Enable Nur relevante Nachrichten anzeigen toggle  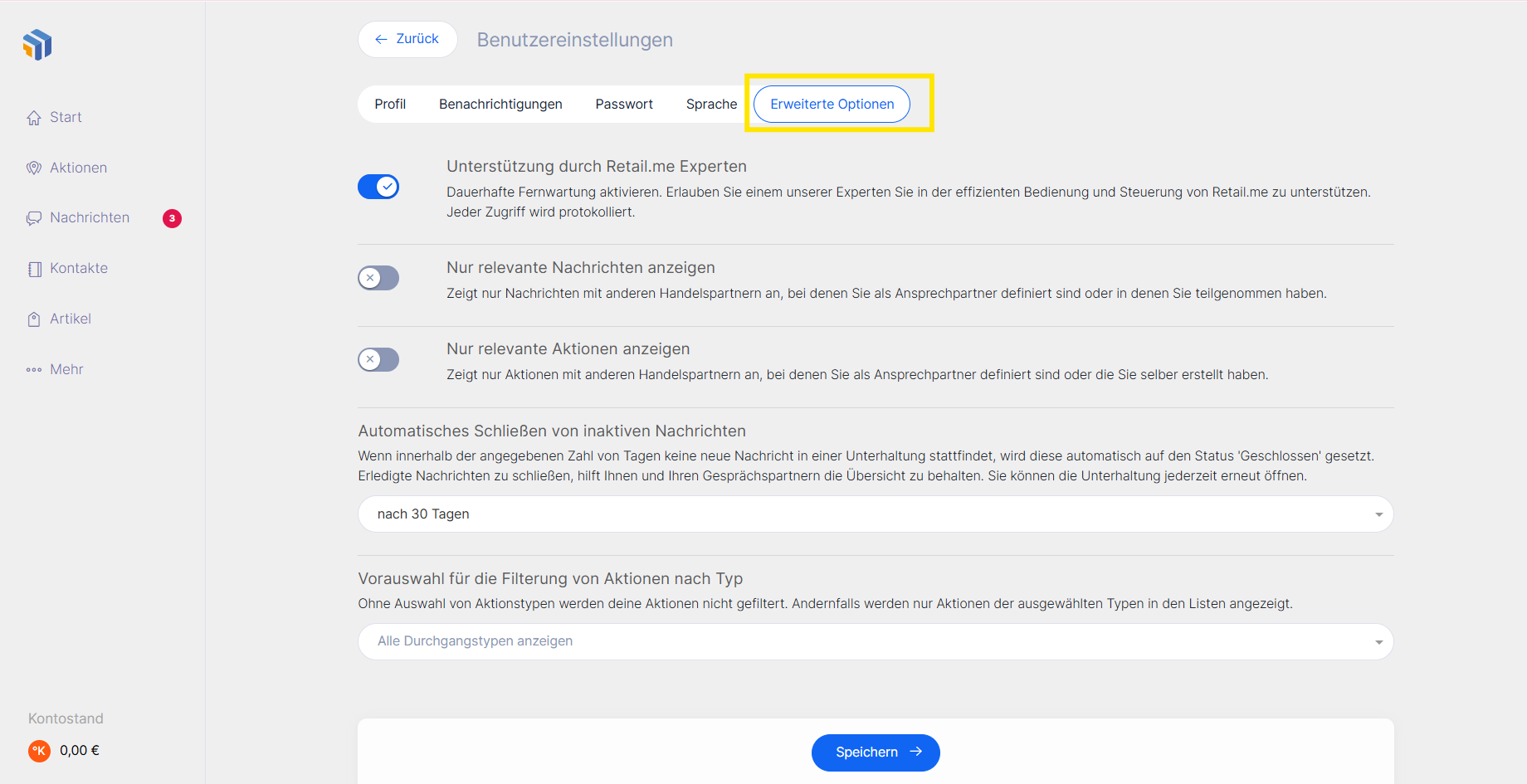378,278
